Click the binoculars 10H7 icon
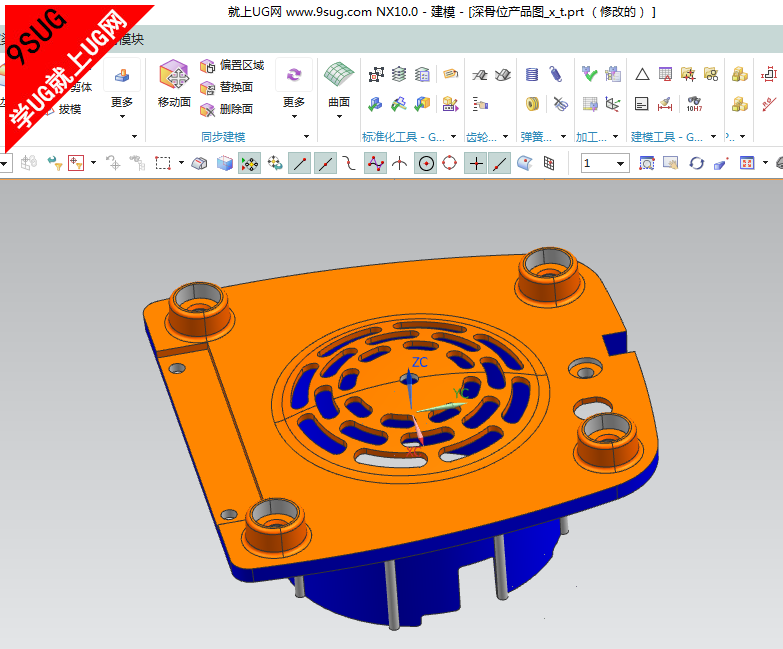 tap(694, 104)
